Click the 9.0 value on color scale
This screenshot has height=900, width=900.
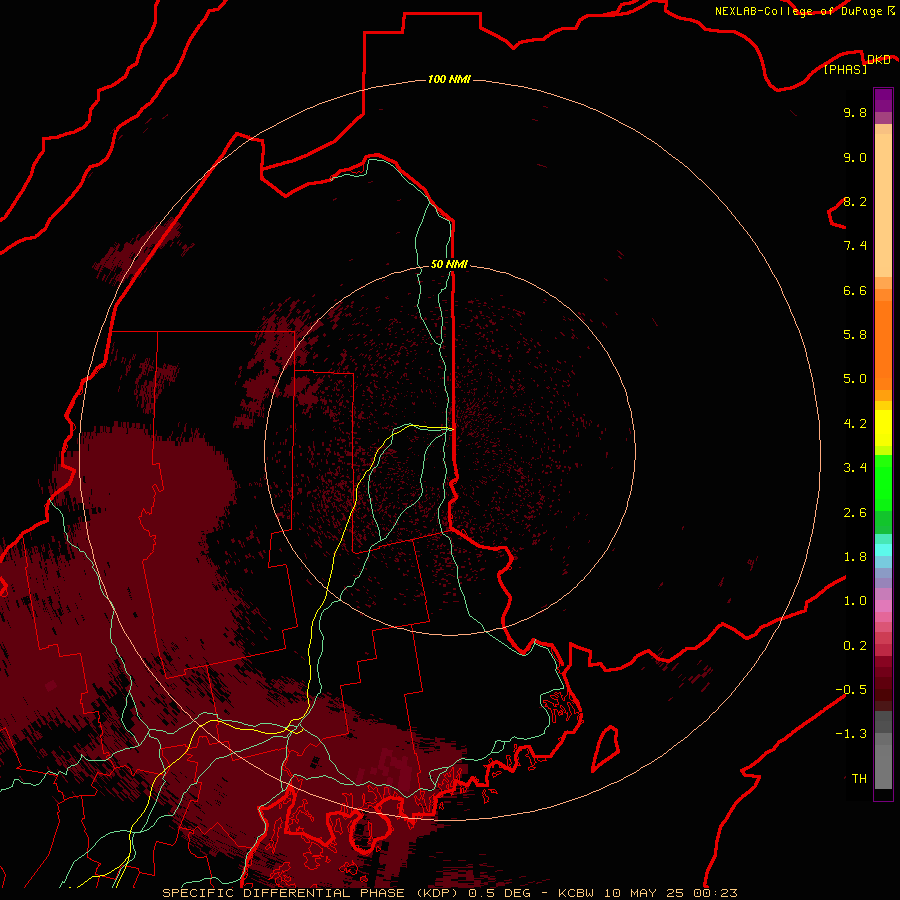tap(855, 157)
